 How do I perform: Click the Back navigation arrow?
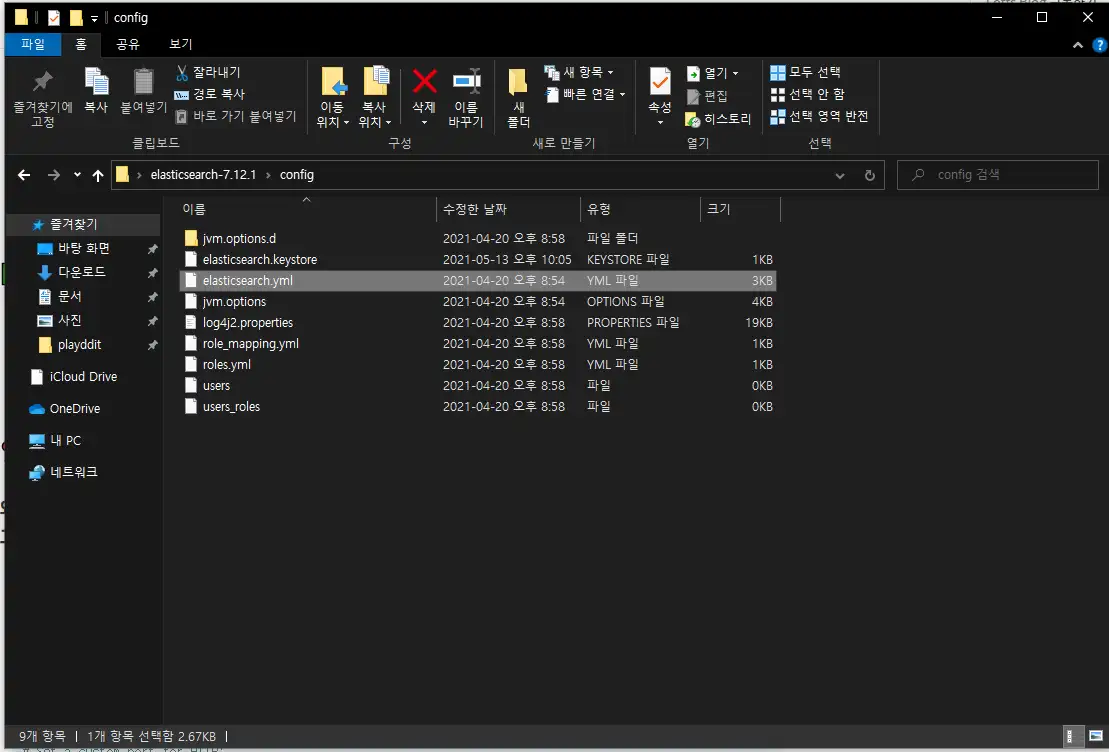[24, 175]
